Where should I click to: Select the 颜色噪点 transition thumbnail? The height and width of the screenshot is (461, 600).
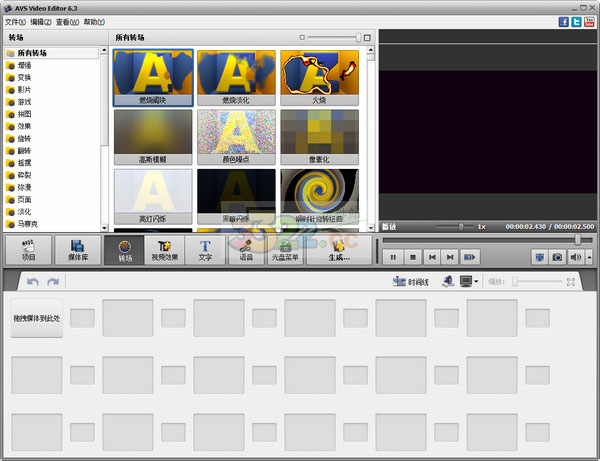[236, 137]
